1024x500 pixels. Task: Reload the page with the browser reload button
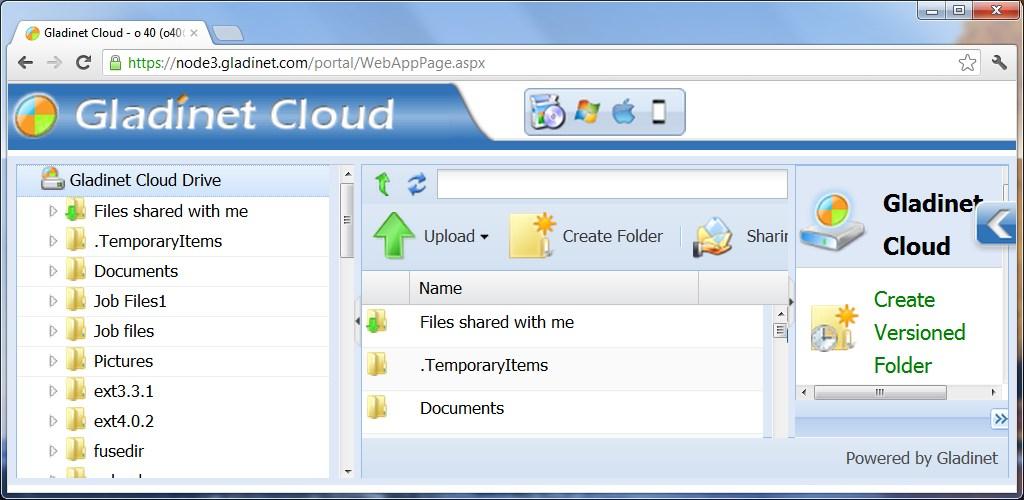click(83, 63)
